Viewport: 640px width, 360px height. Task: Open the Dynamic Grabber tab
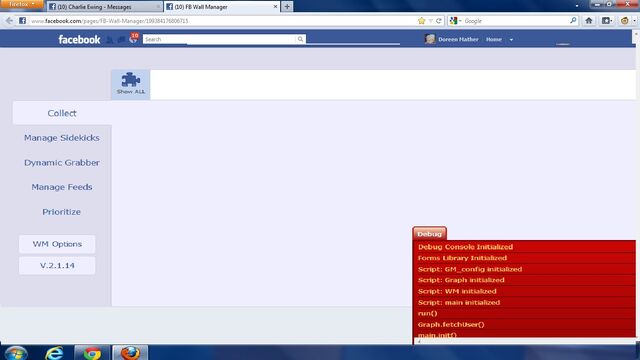click(x=62, y=162)
